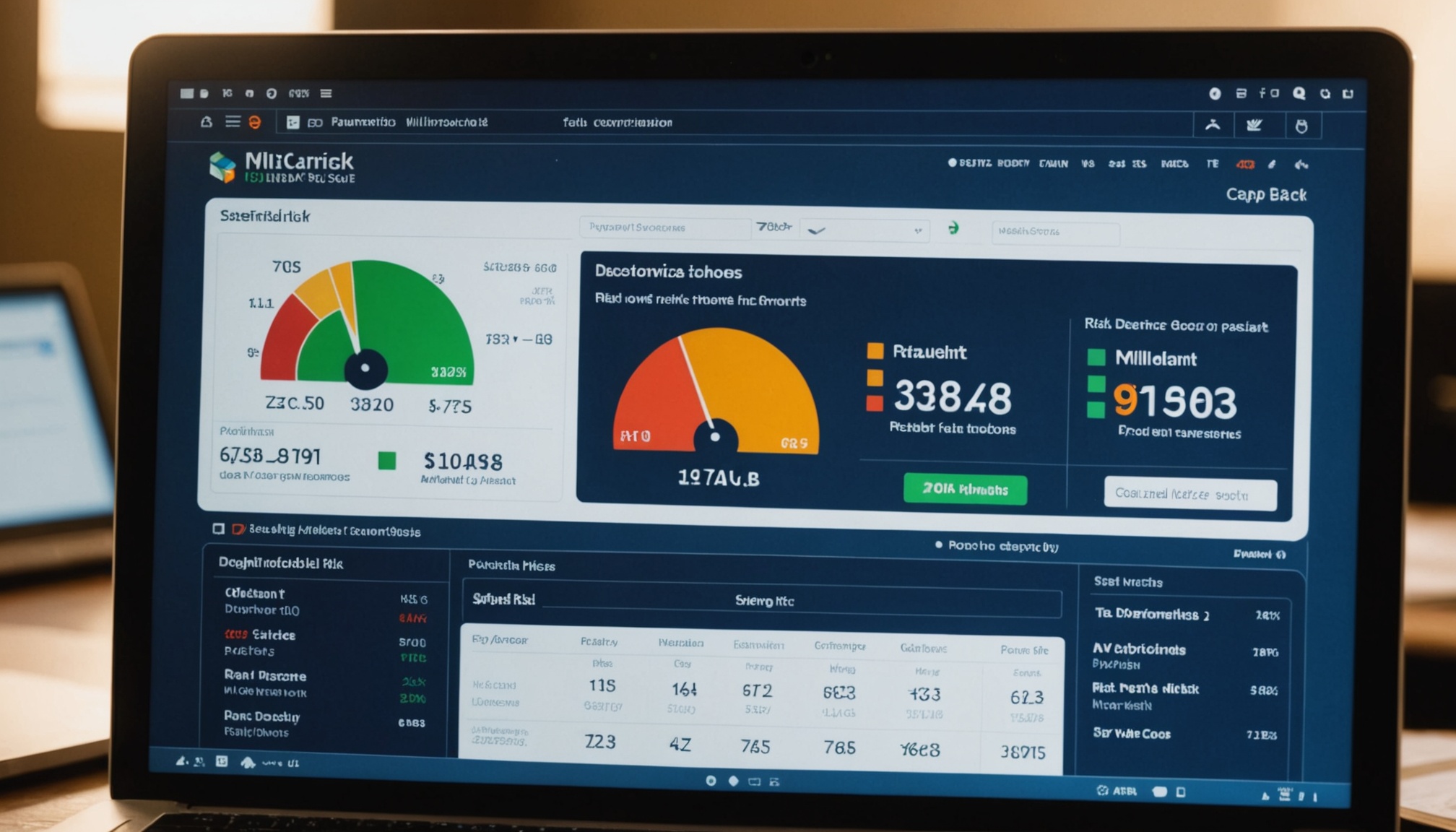
Task: Open the dropdown with the checkmark and arrow
Action: coord(866,230)
